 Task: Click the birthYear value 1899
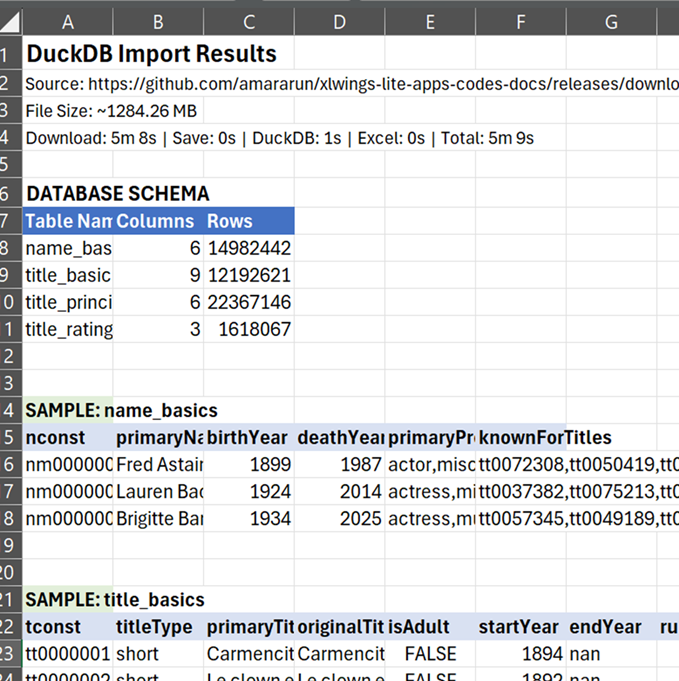[249, 465]
